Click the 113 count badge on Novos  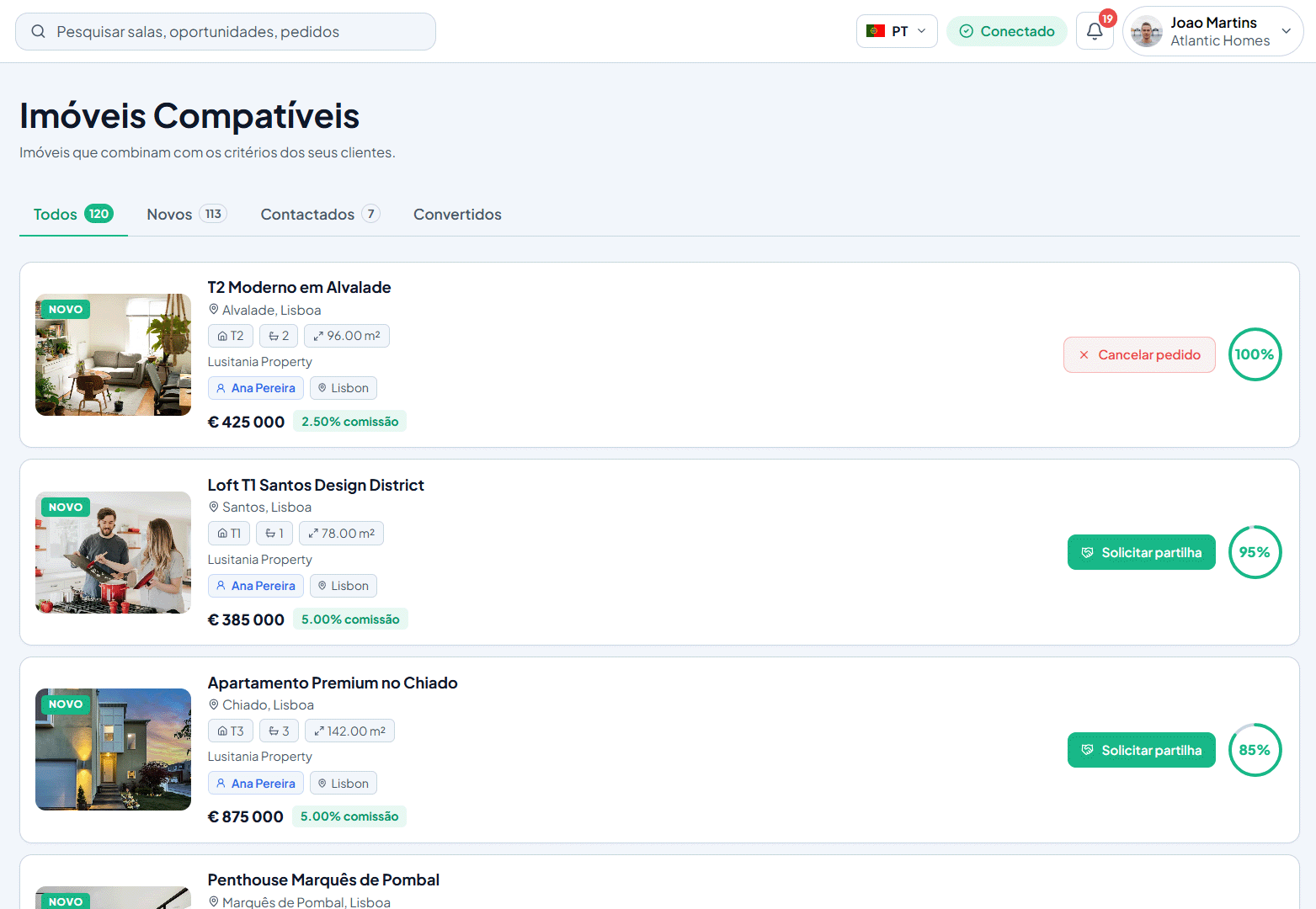pyautogui.click(x=213, y=214)
